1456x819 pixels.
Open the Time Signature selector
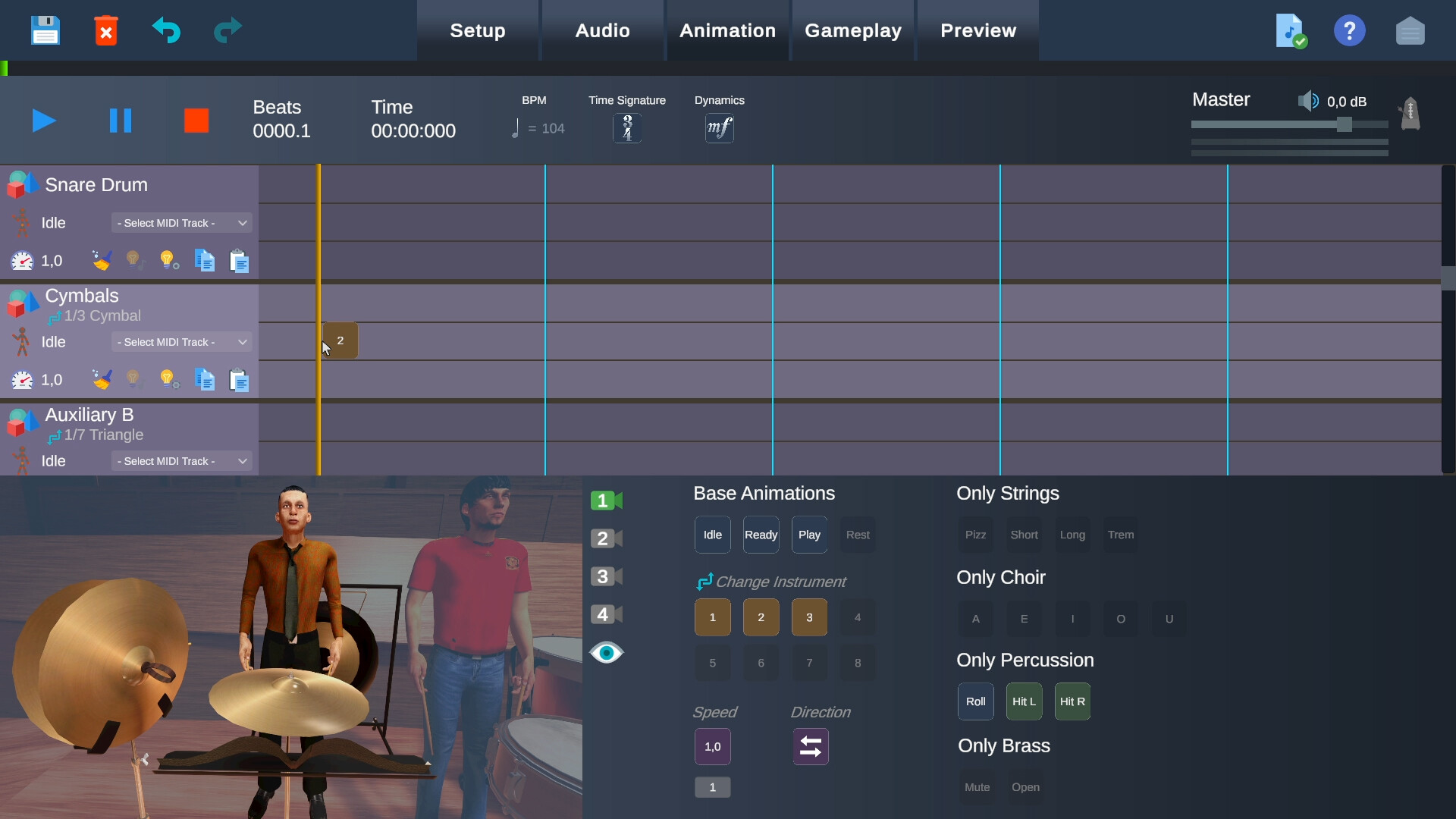(x=627, y=127)
